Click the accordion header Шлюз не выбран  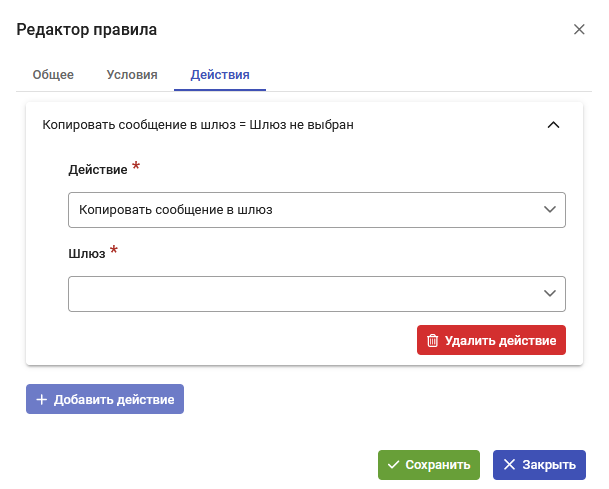[x=301, y=125]
